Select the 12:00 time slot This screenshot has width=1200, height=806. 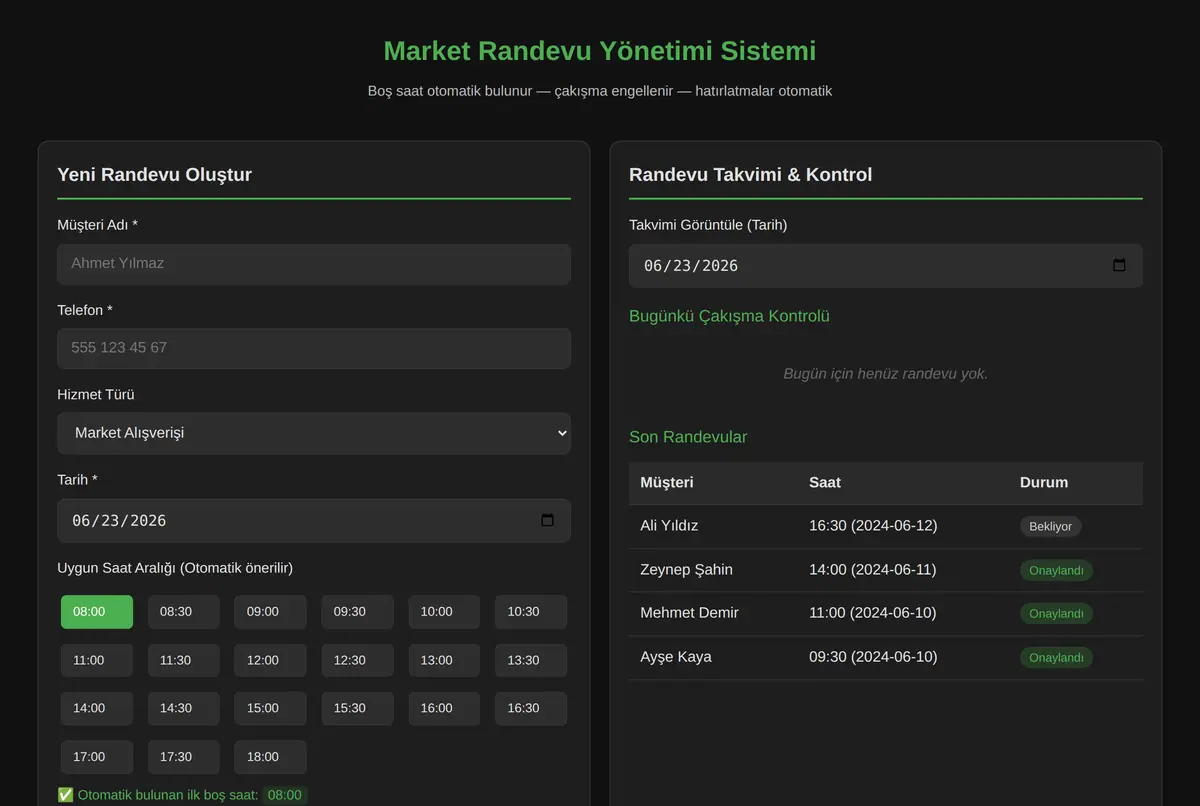coord(270,660)
